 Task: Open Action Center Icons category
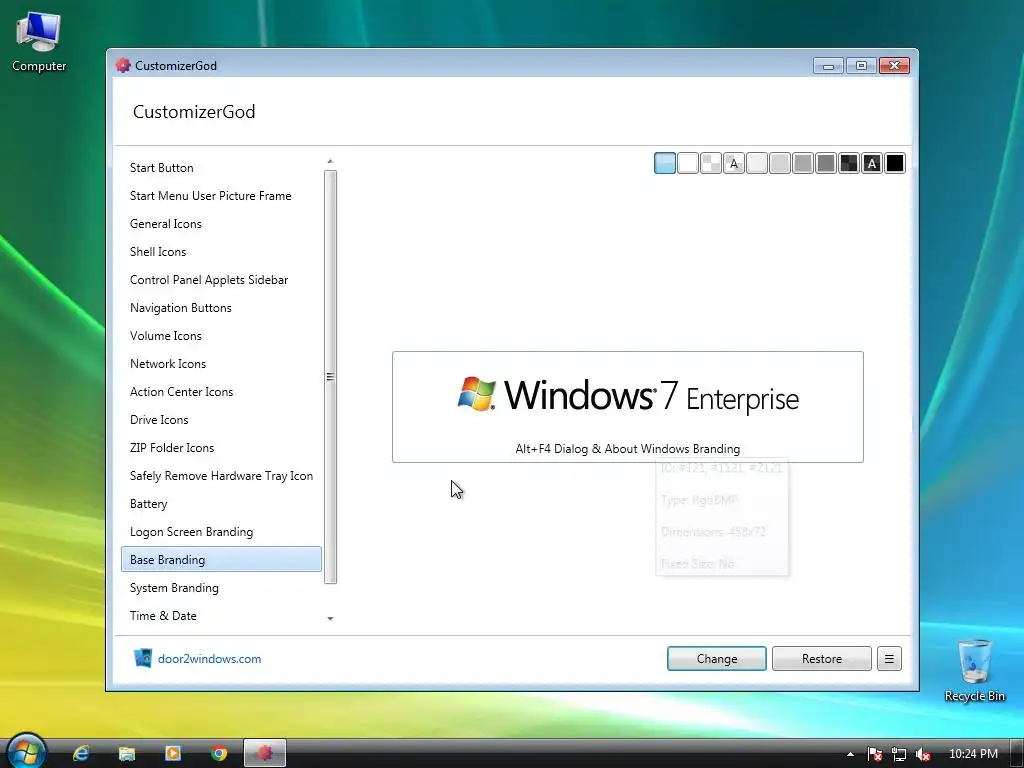(x=221, y=392)
